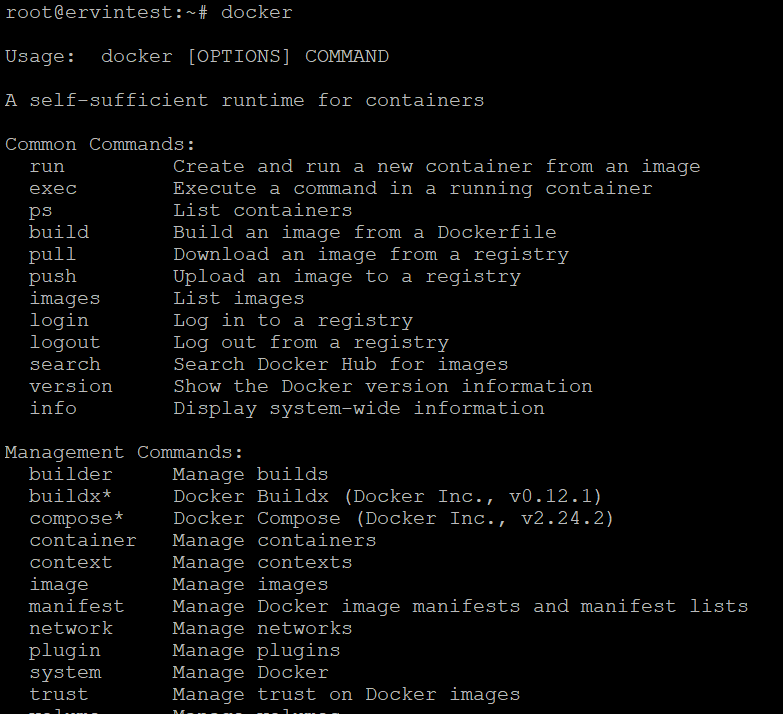Click the 'ps' command entry

40,212
